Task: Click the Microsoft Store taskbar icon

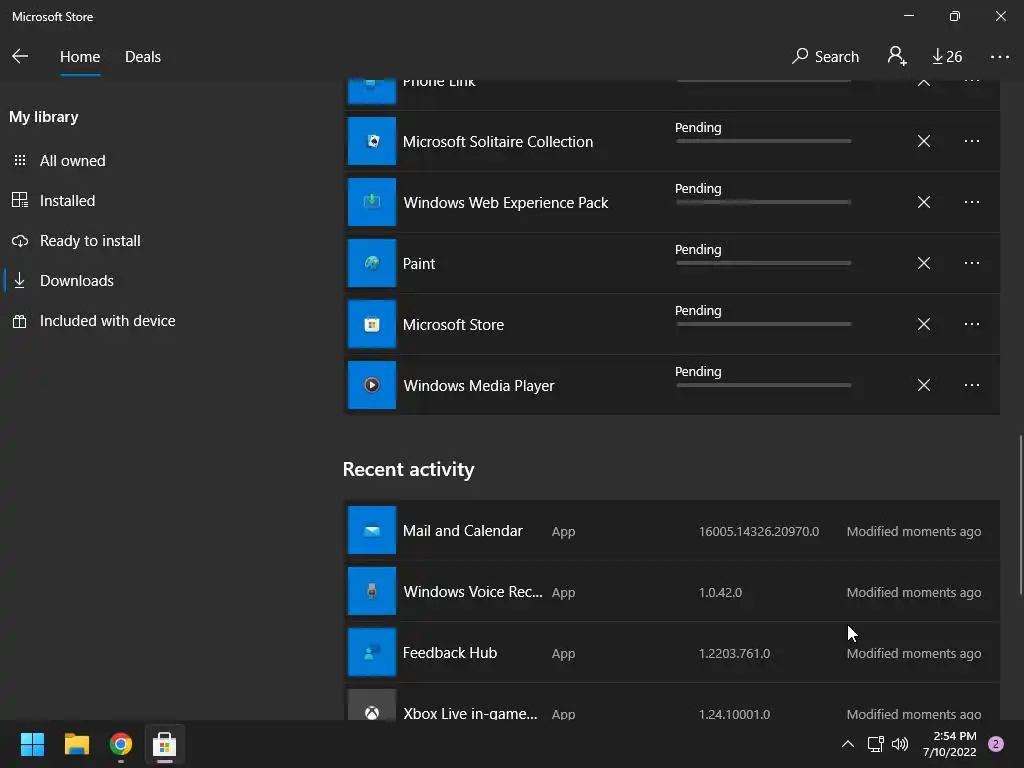Action: pos(165,744)
